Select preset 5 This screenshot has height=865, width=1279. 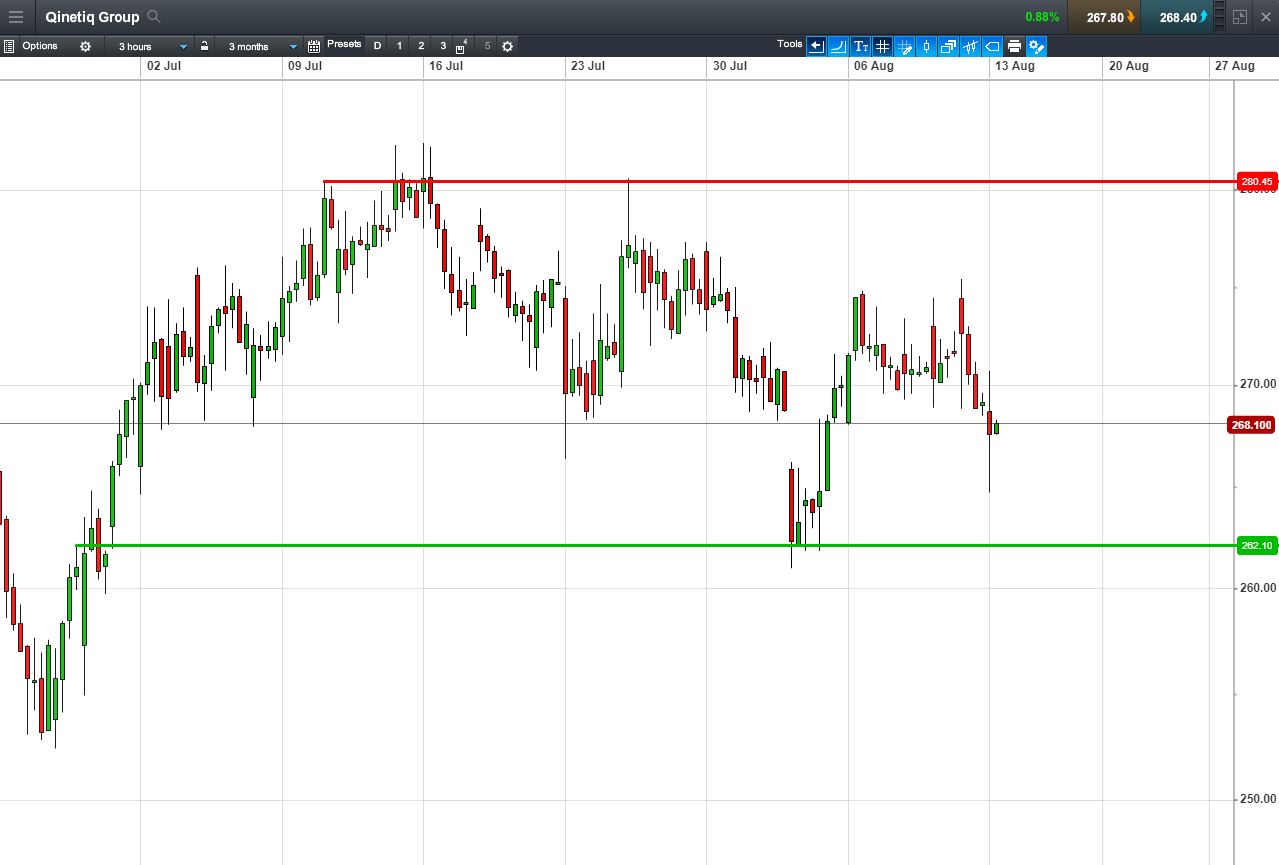coord(487,46)
